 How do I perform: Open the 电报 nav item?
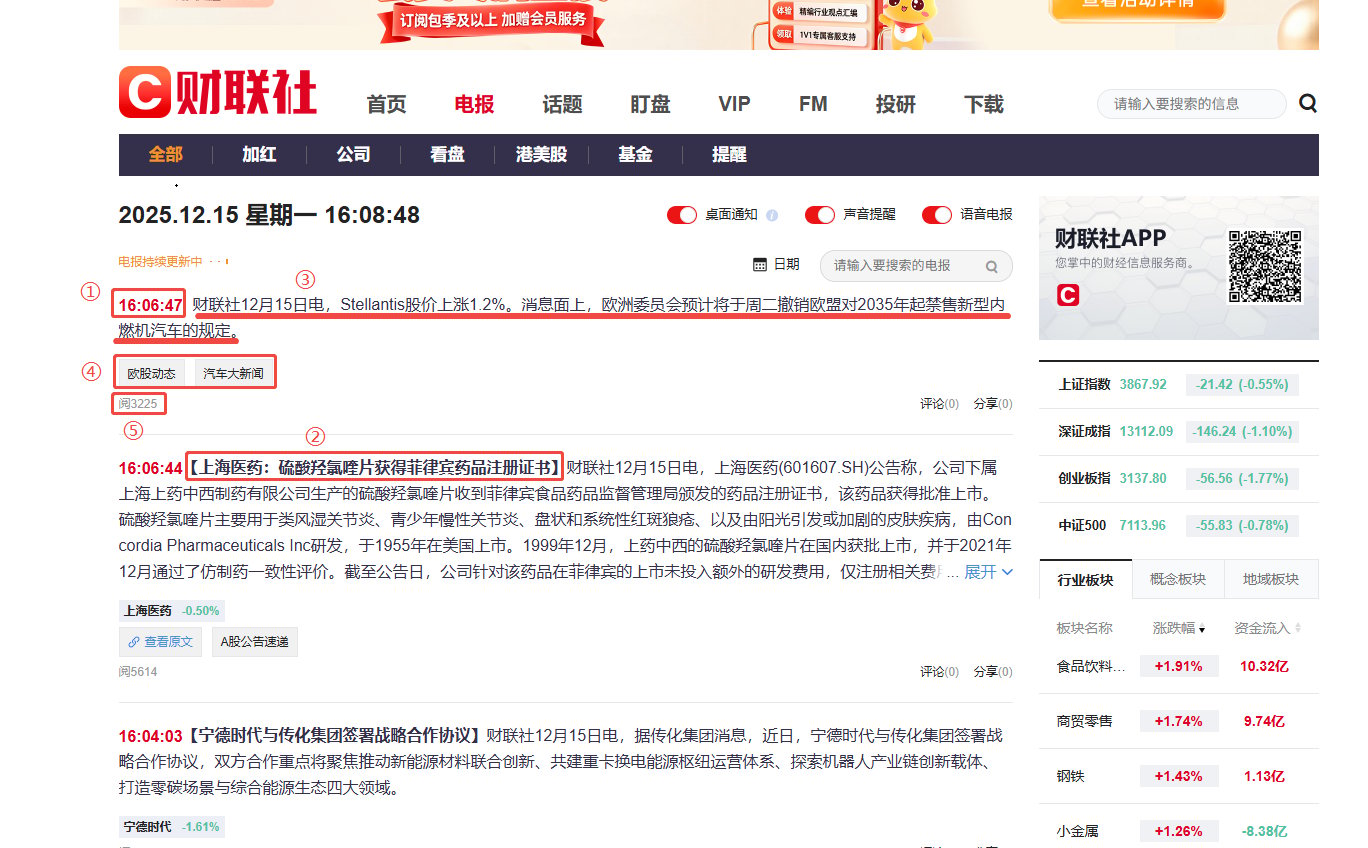coord(474,104)
